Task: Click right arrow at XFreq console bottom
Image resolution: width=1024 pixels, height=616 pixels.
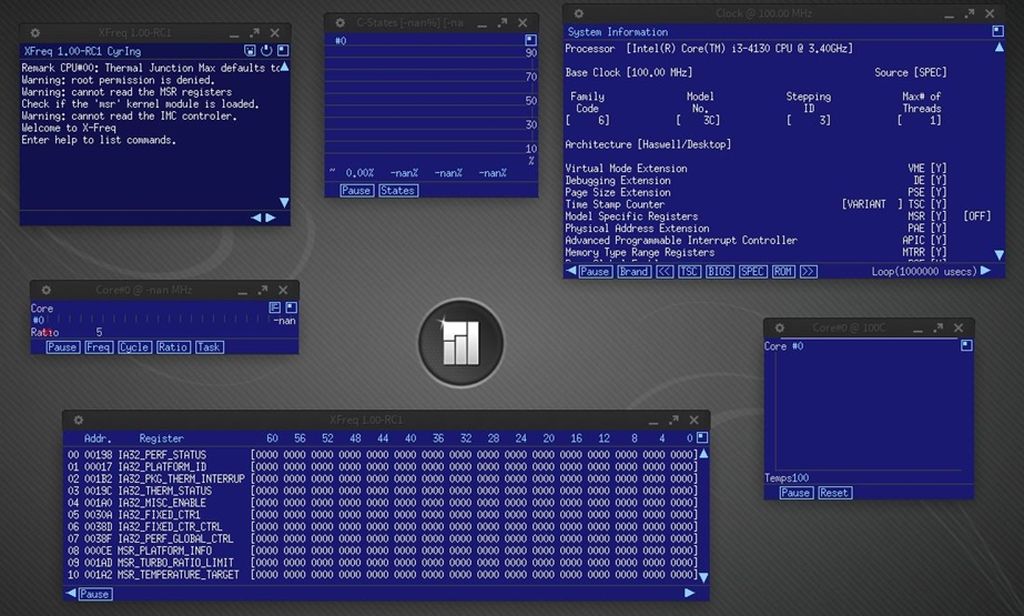Action: point(270,217)
